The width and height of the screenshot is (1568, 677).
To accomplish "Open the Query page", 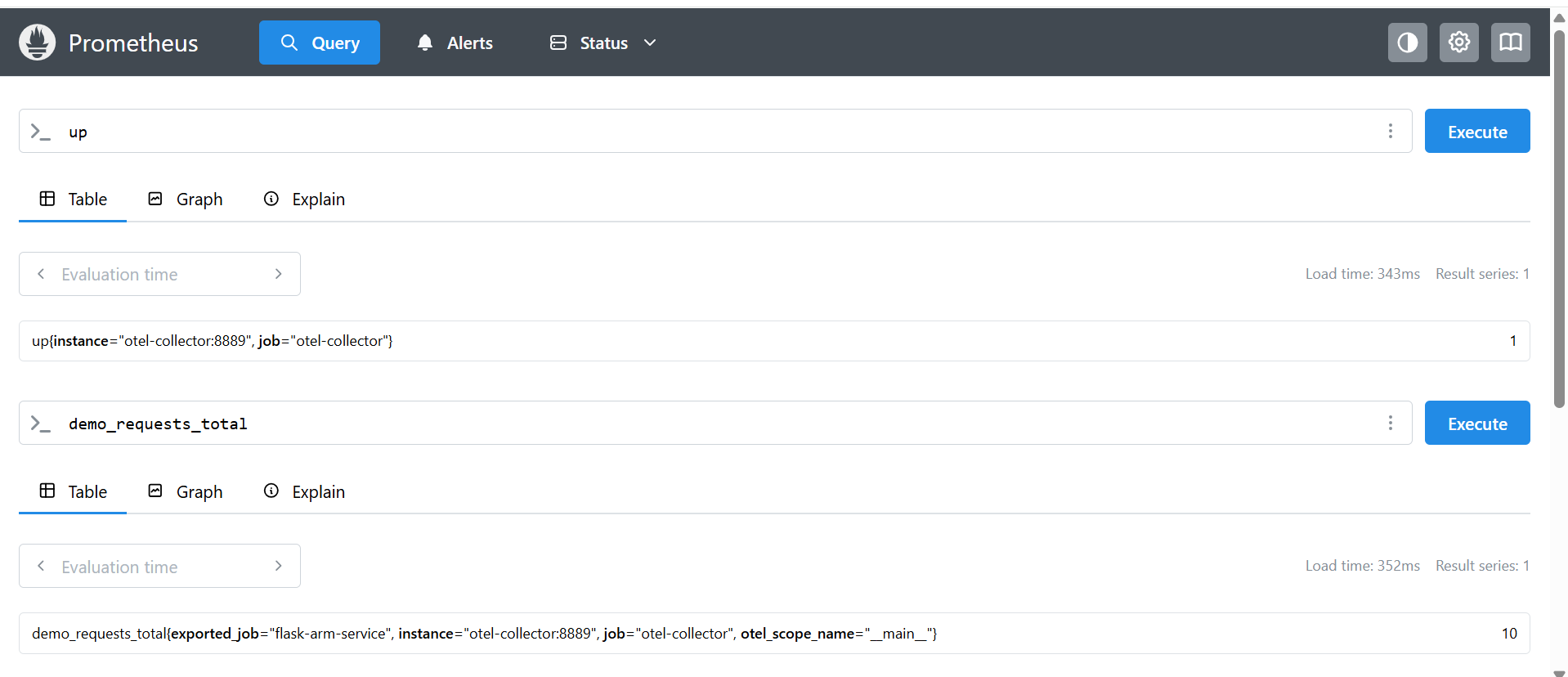I will coord(320,43).
